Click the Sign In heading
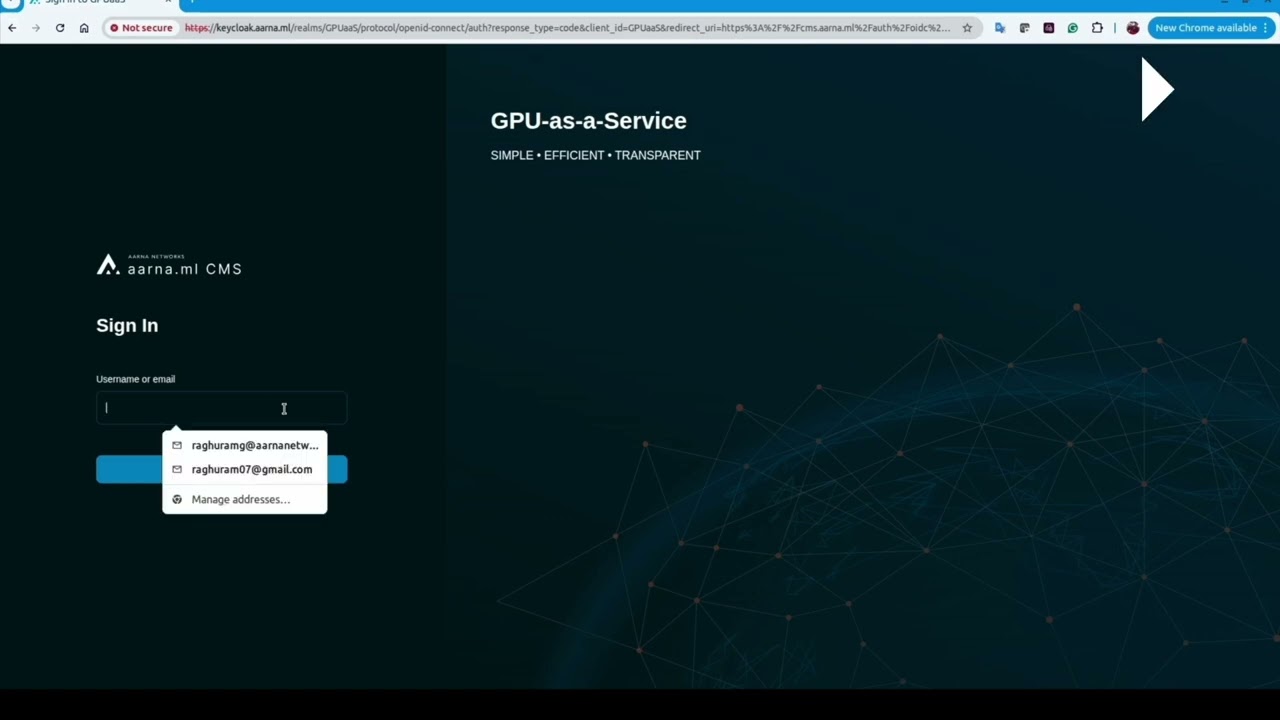Screen dimensions: 1280x720 (127, 325)
